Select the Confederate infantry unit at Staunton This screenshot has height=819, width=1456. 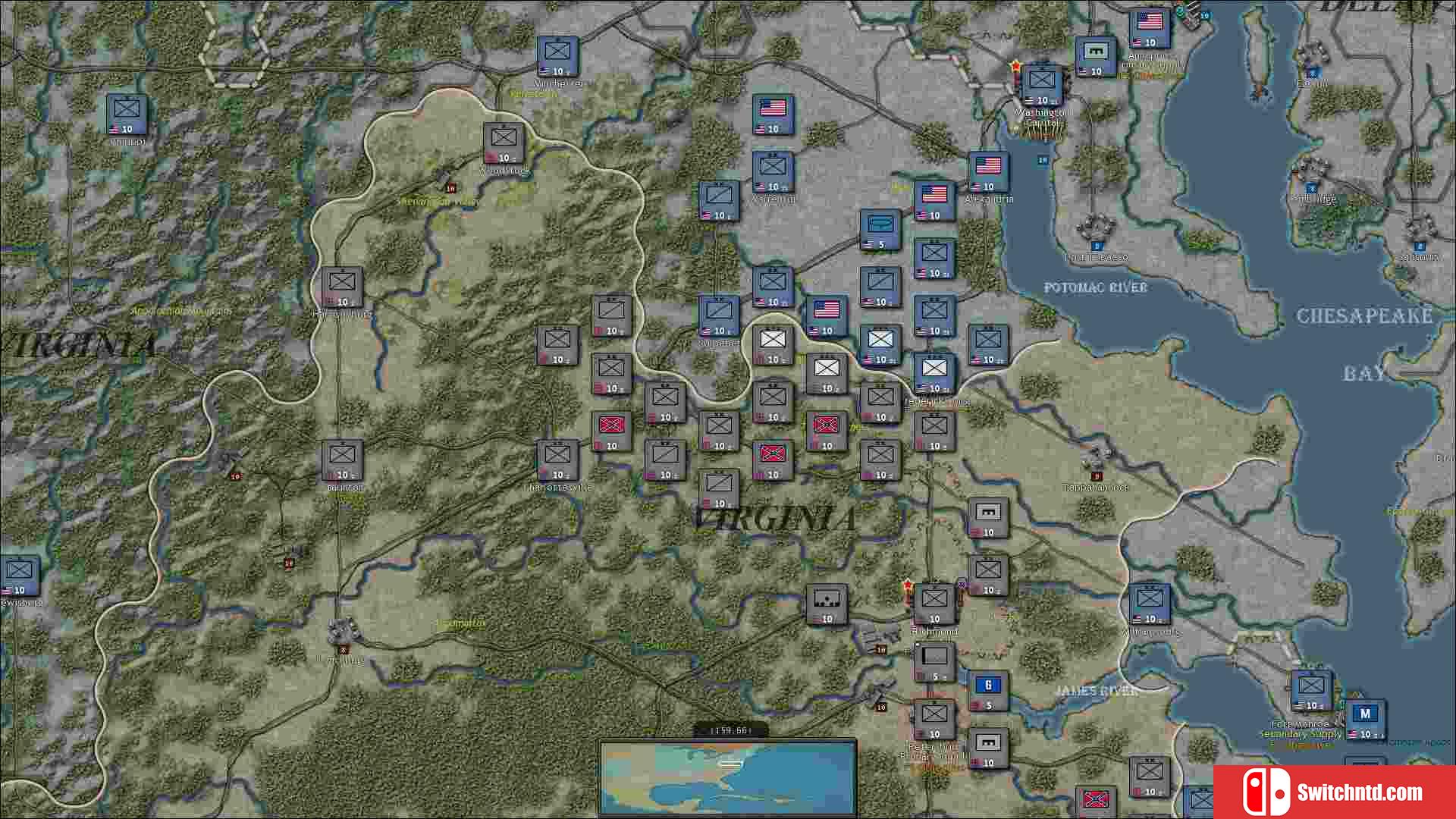pos(342,460)
